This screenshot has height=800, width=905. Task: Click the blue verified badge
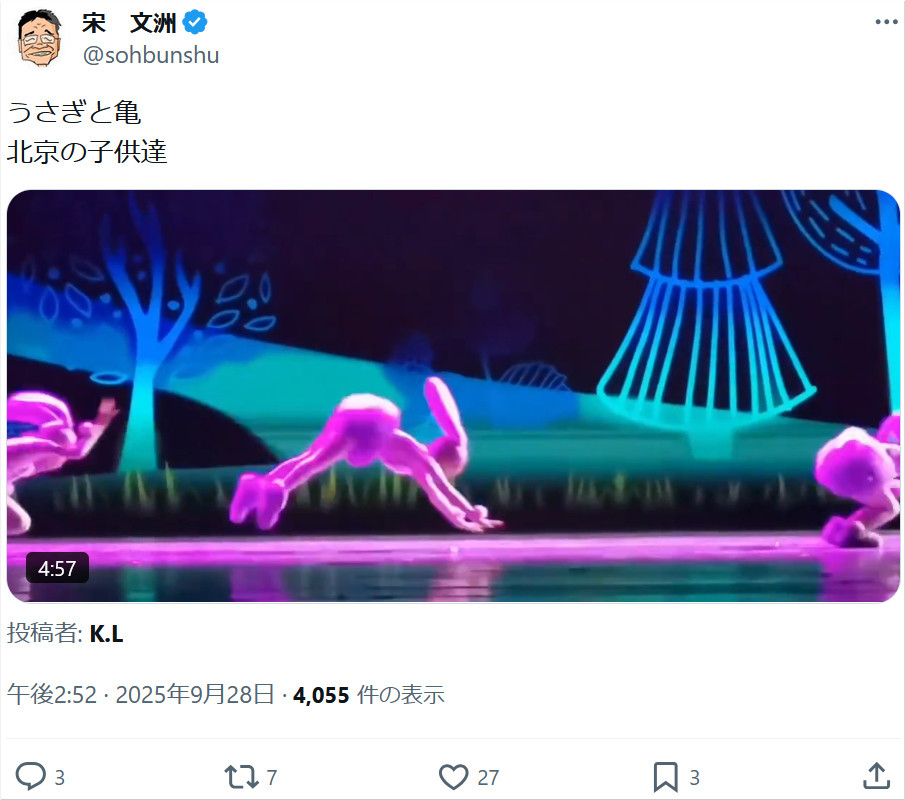[195, 23]
